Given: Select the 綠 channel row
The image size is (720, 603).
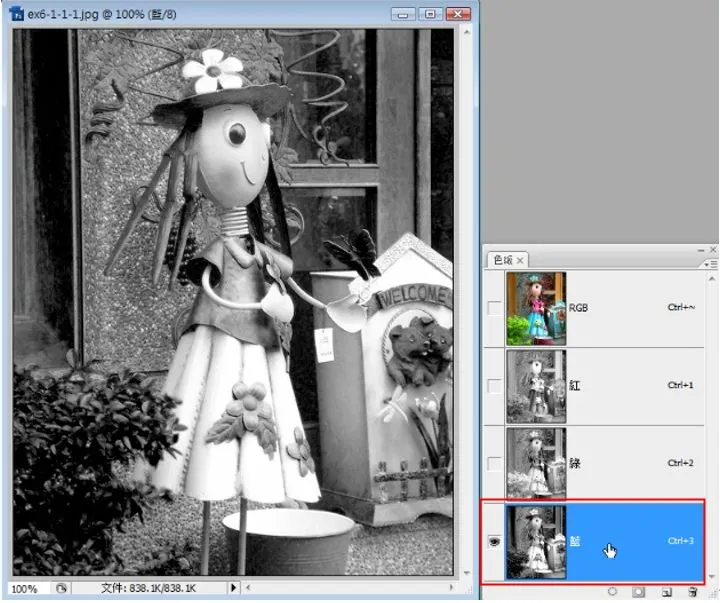Looking at the screenshot, I should tap(594, 464).
